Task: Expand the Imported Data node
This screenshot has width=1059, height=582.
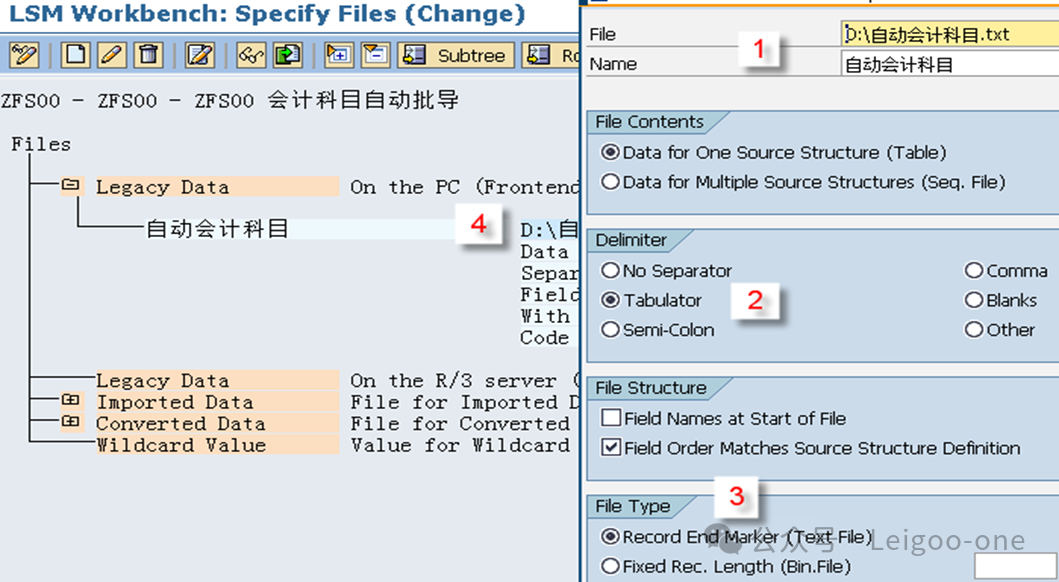Action: click(x=70, y=401)
